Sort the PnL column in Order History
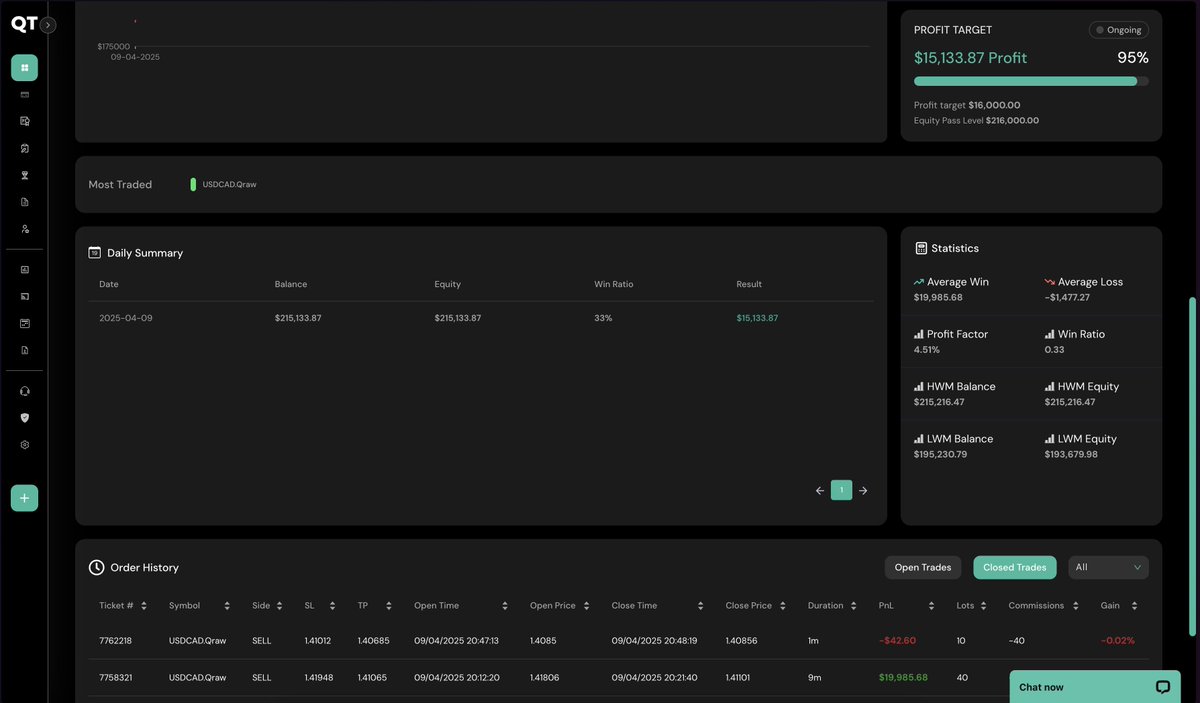This screenshot has height=703, width=1200. [930, 605]
